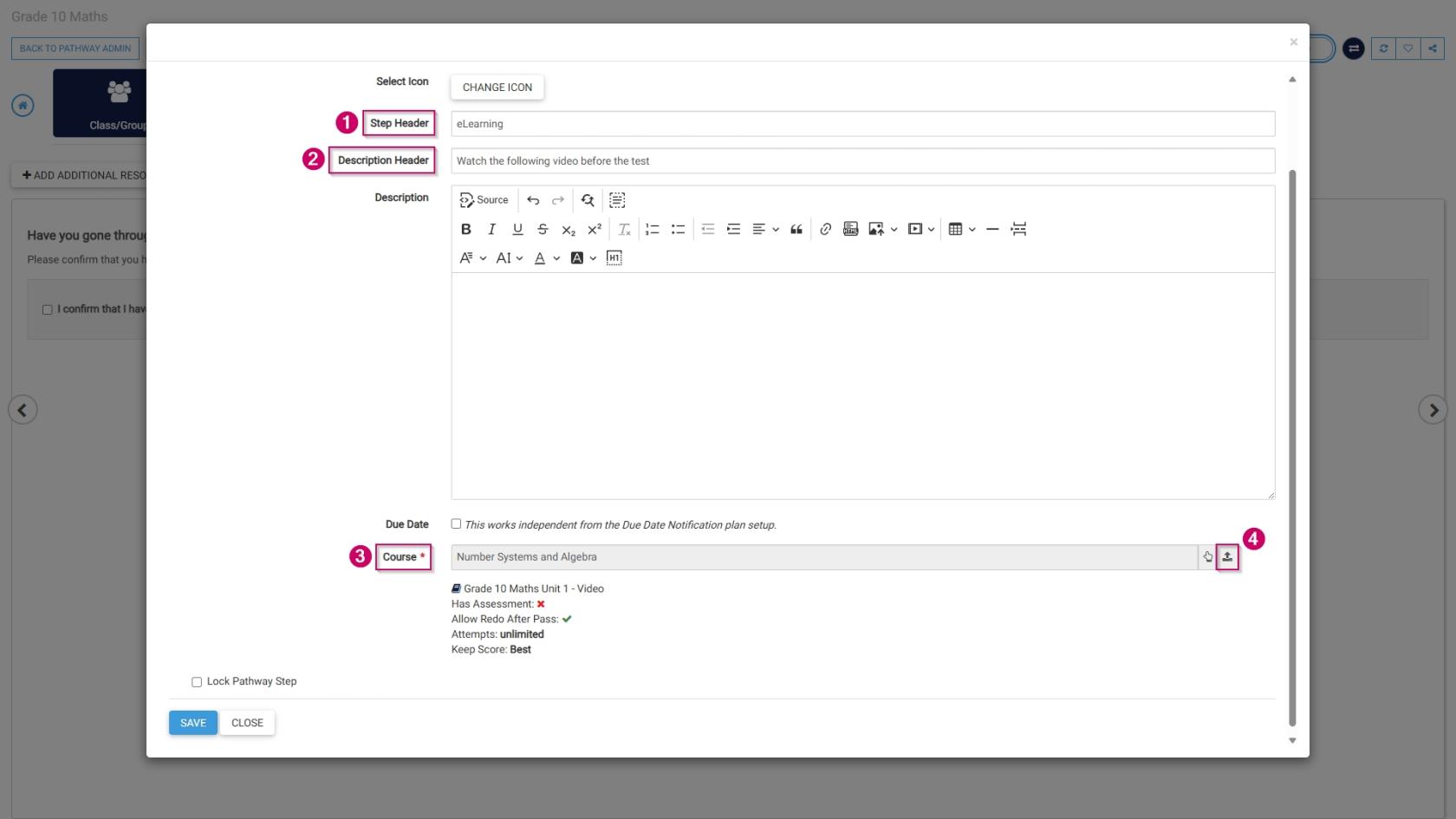Image resolution: width=1456 pixels, height=819 pixels.
Task: Decrease indent in editor
Action: 708,230
